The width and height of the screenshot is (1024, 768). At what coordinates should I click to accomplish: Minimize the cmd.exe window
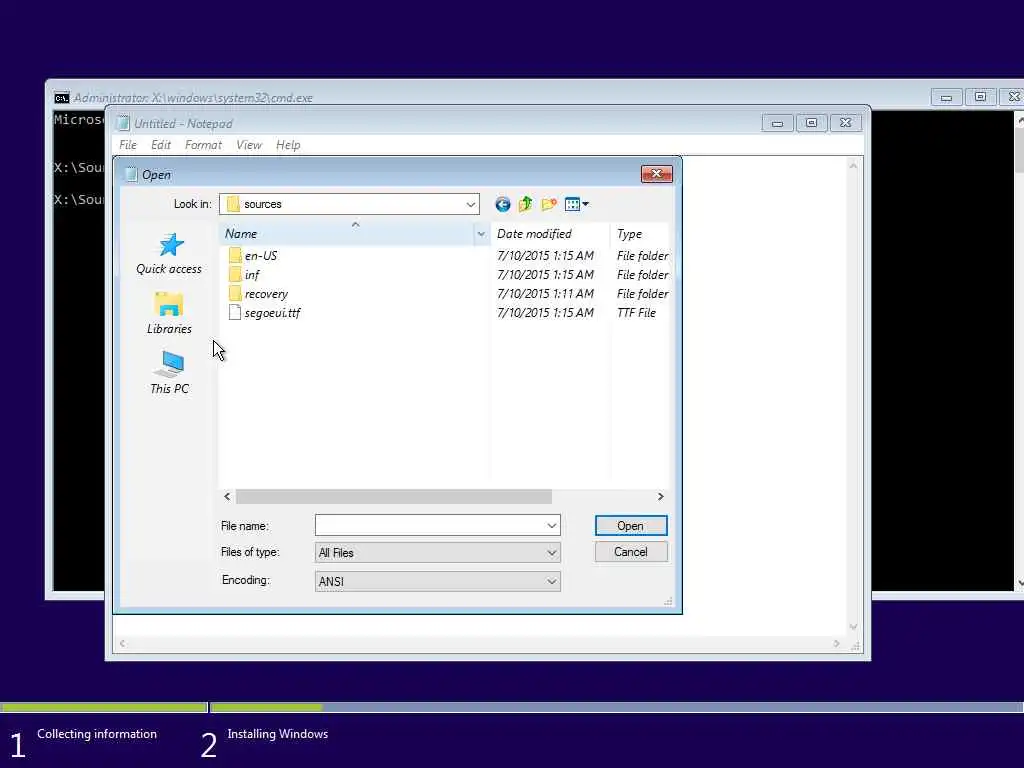[x=946, y=98]
